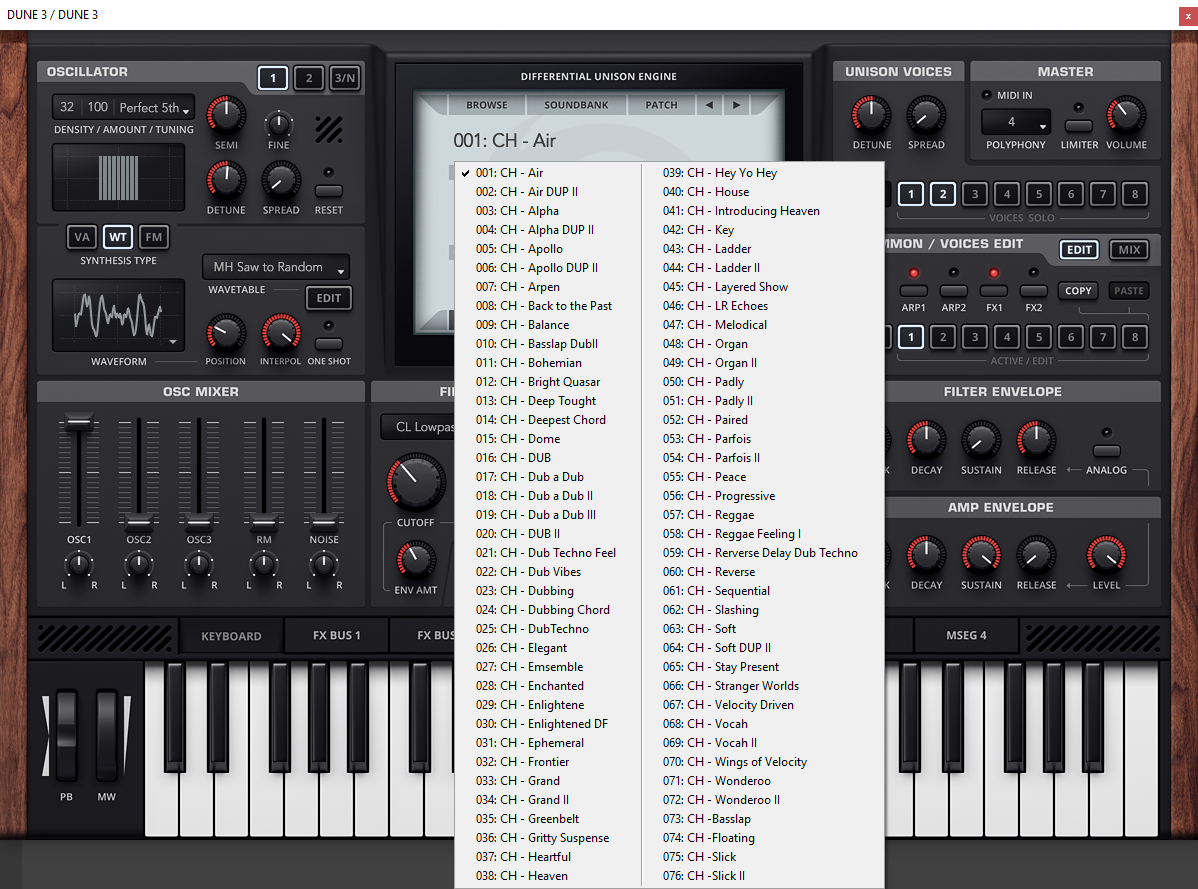Click the next patch arrow
This screenshot has width=1198, height=889.
coord(737,105)
